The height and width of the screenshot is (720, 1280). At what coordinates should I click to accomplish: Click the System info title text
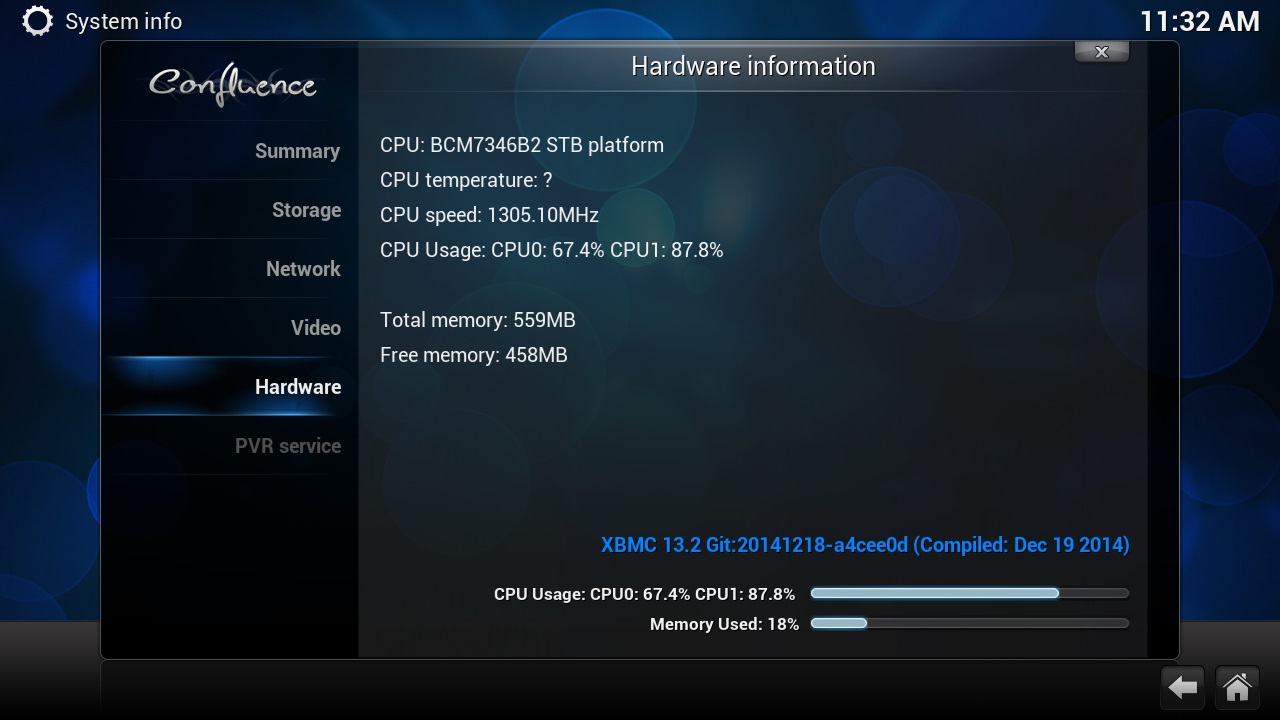pyautogui.click(x=123, y=21)
